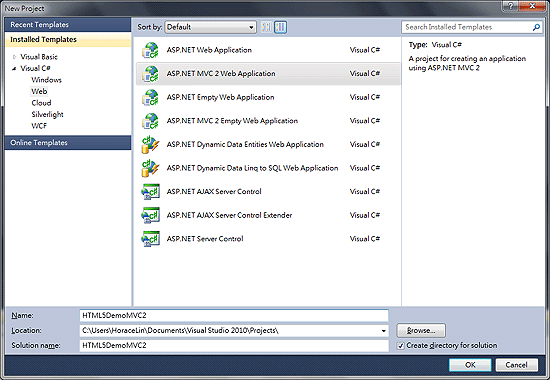Select 'ASP.NET Server Control' text

(205, 239)
